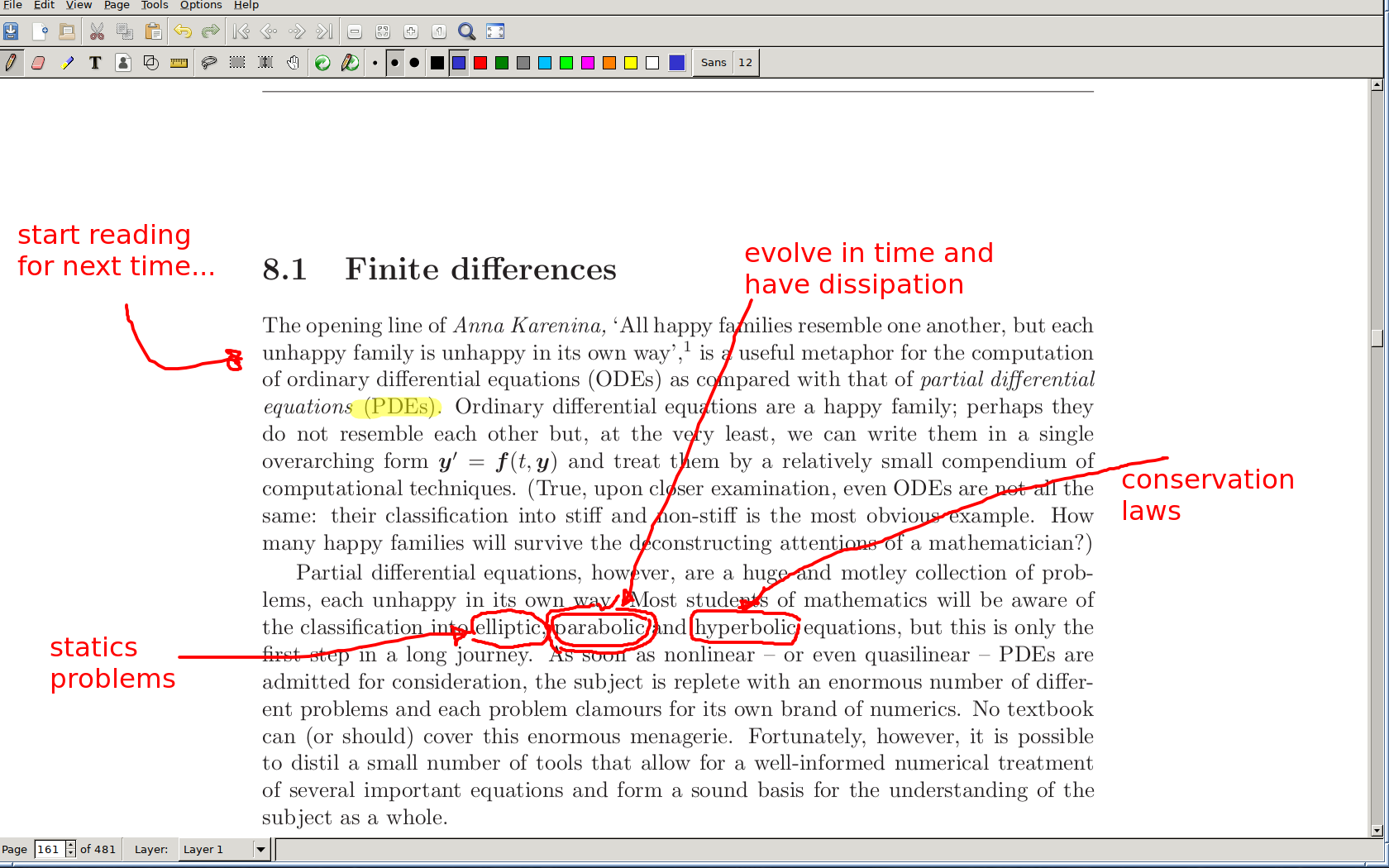1389x868 pixels.
Task: Open the Tools menu
Action: click(155, 5)
